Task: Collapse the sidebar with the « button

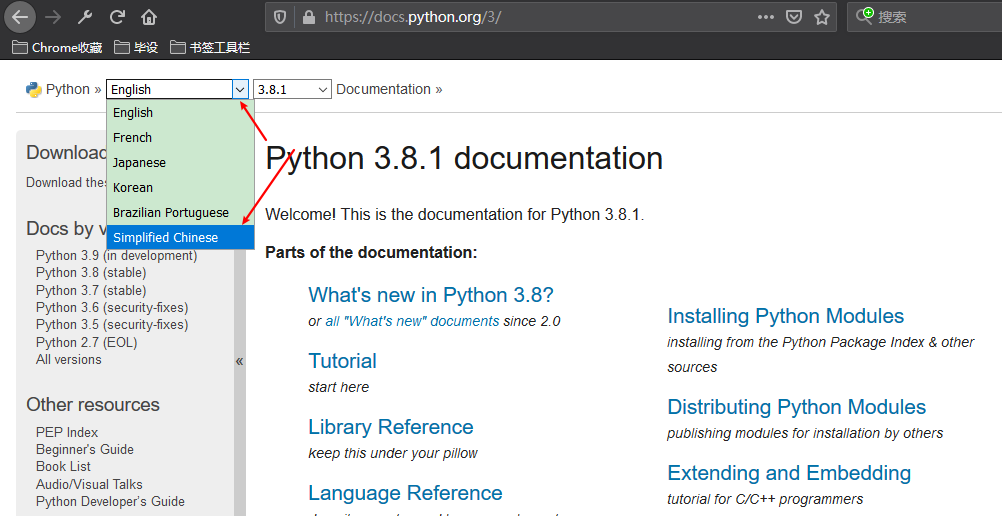Action: [x=240, y=361]
